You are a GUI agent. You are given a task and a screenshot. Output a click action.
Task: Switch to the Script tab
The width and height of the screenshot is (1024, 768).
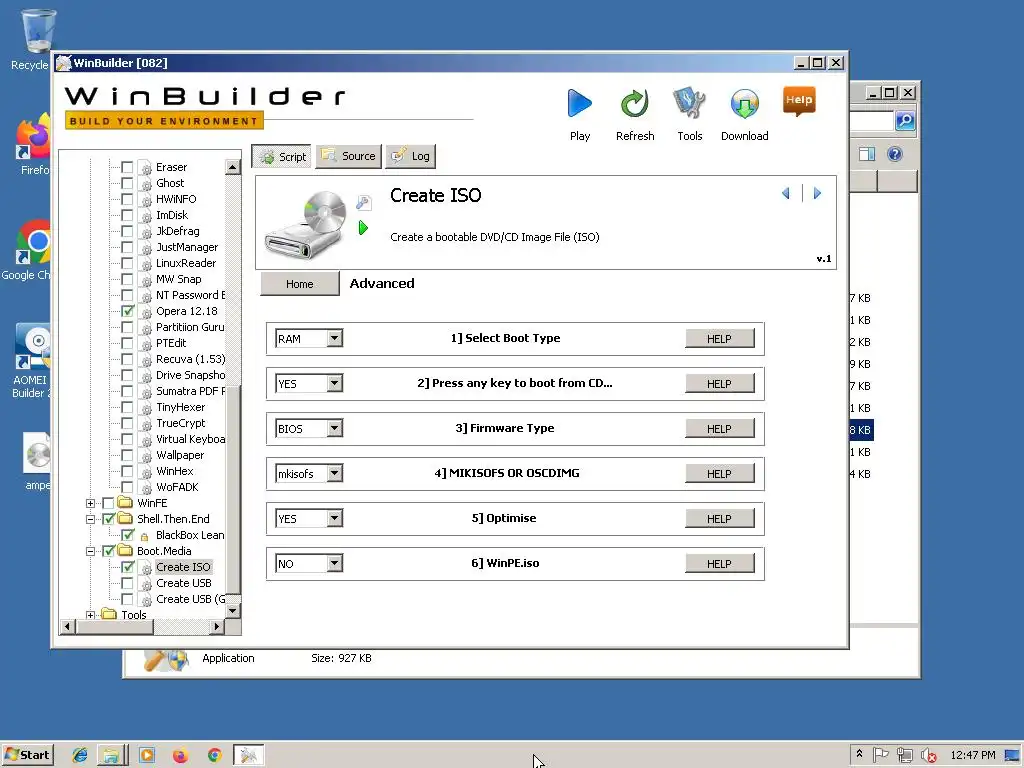[282, 157]
